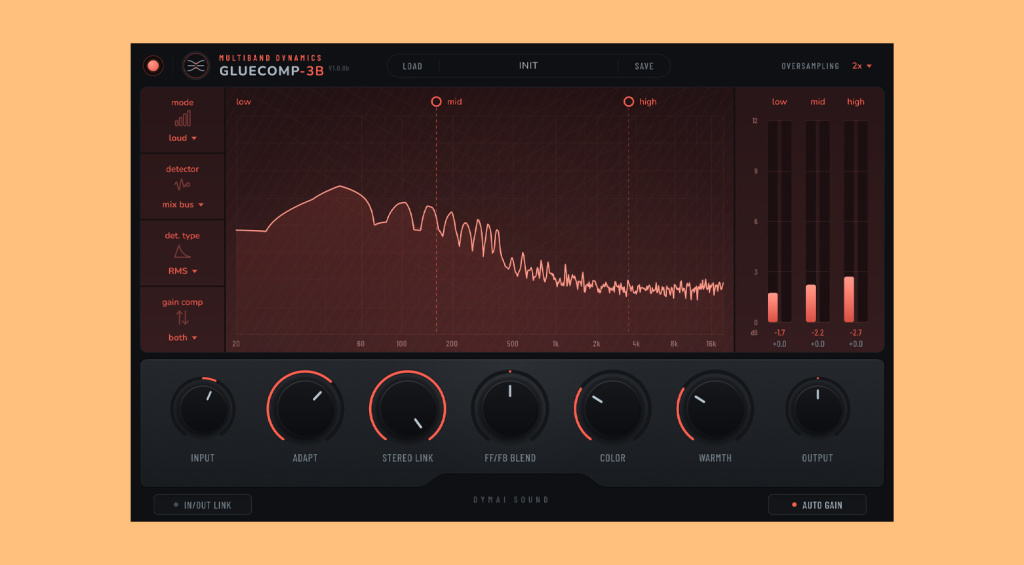Screen dimensions: 1024x565
Task: Toggle the red power bypass button
Action: click(153, 66)
